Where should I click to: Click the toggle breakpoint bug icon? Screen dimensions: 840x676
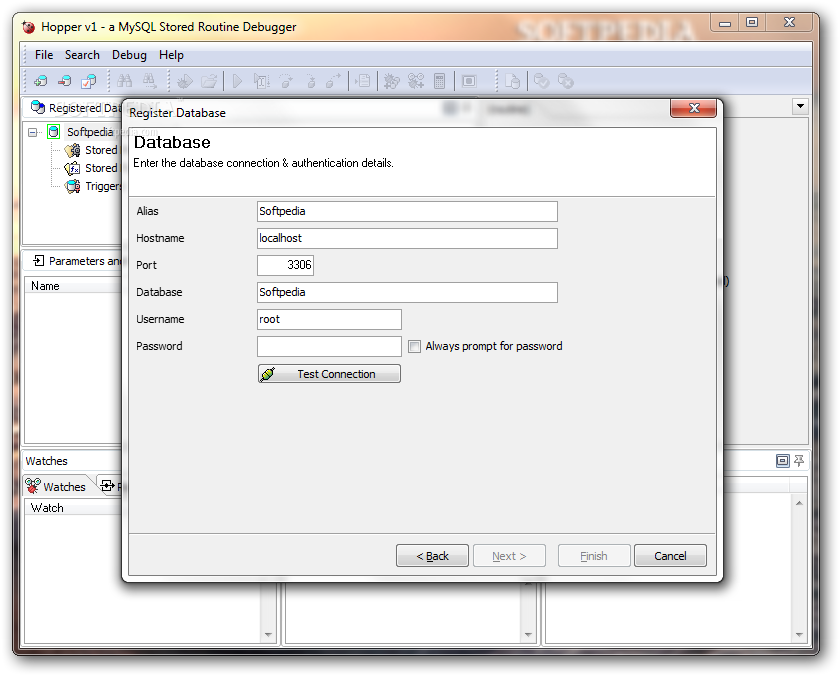click(392, 81)
